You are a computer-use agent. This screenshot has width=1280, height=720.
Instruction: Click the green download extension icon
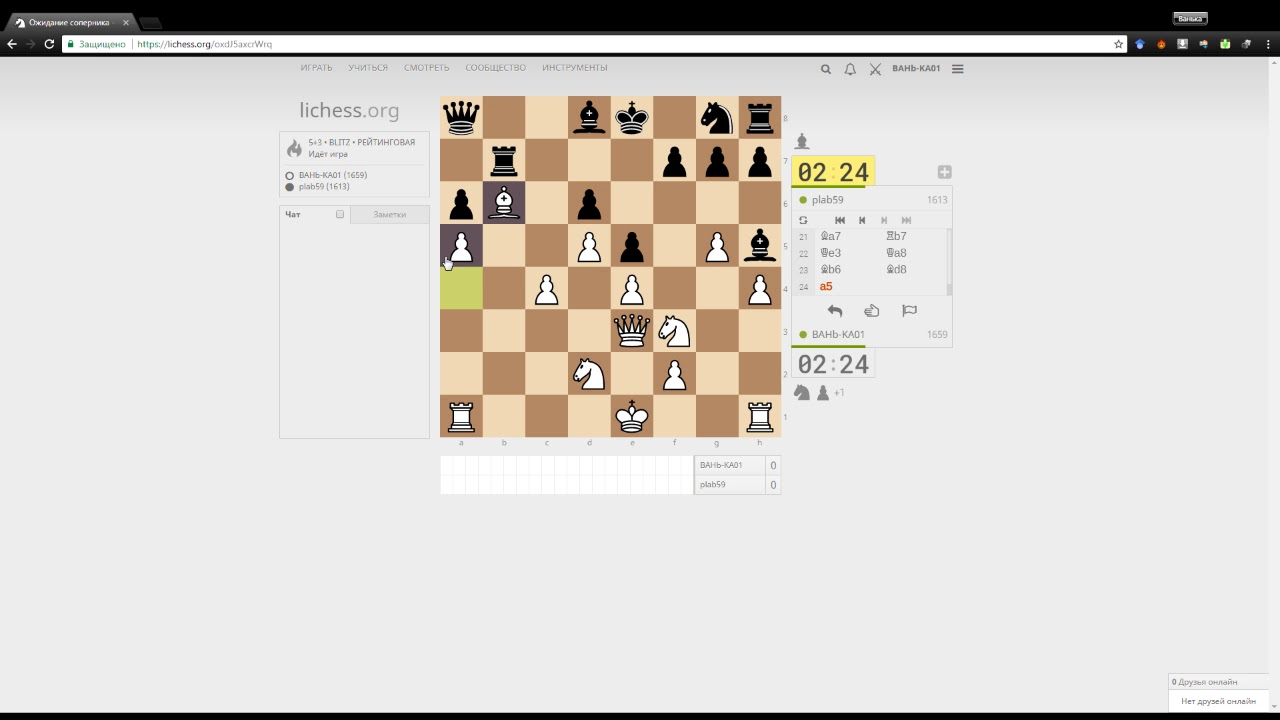pyautogui.click(x=1225, y=44)
